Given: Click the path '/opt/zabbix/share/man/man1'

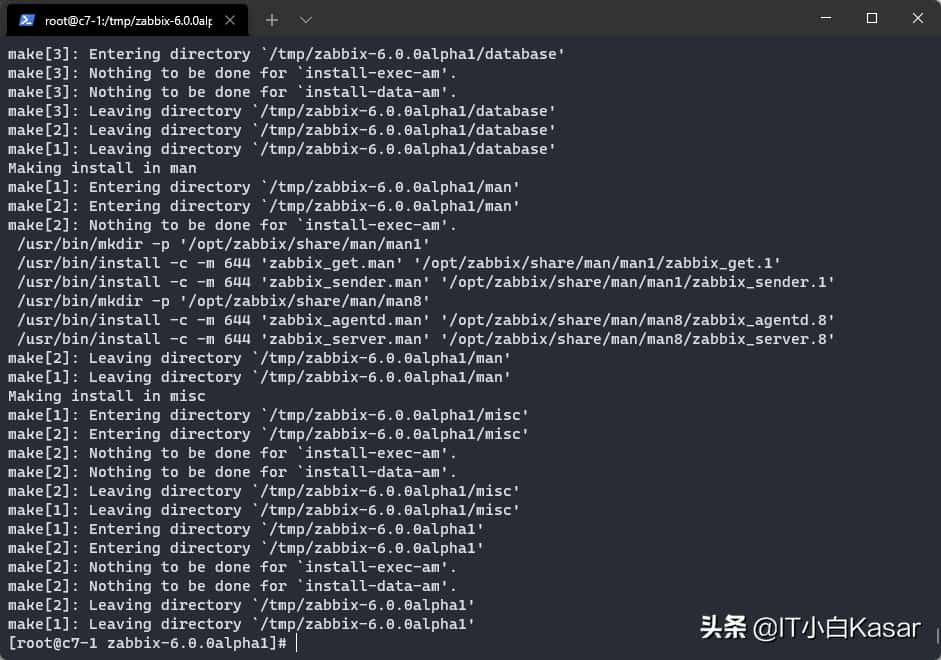Looking at the screenshot, I should tap(303, 244).
